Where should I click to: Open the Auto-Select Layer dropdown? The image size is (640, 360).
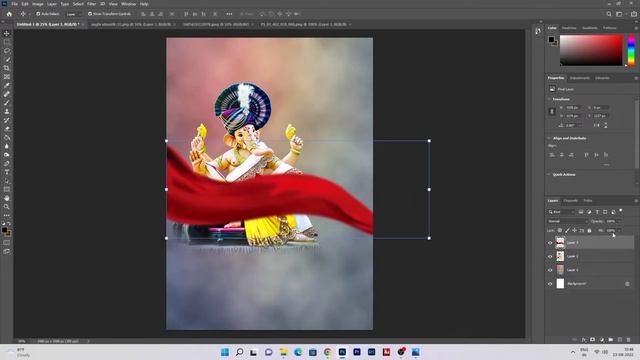pyautogui.click(x=73, y=14)
